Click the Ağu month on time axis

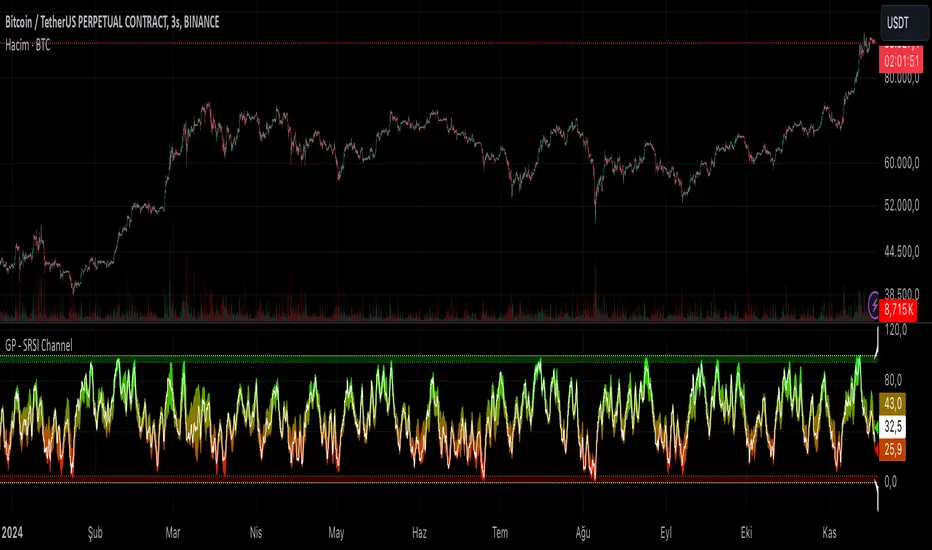click(582, 533)
